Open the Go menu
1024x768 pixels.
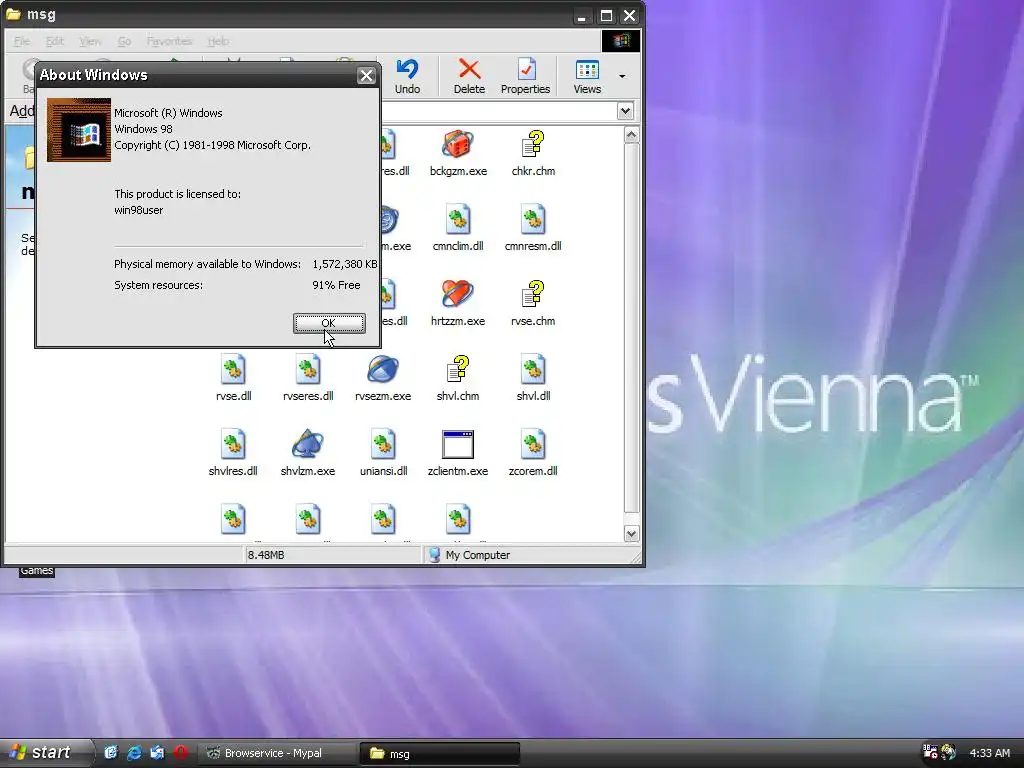pyautogui.click(x=124, y=41)
